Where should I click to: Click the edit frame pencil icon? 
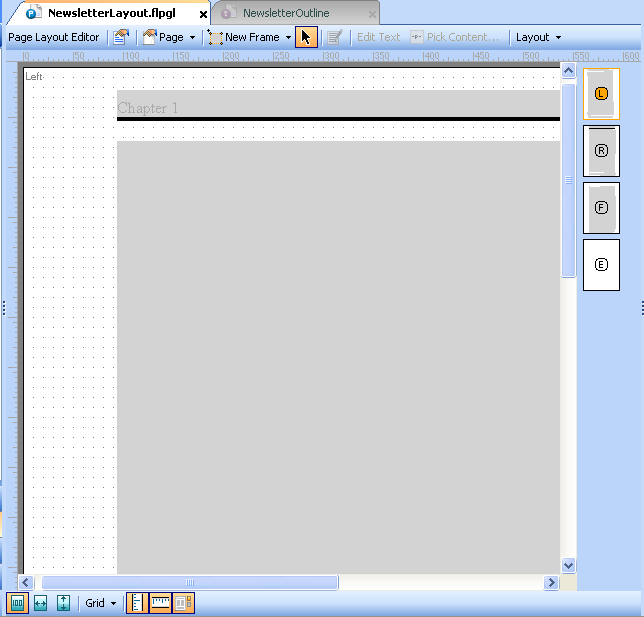pos(335,37)
